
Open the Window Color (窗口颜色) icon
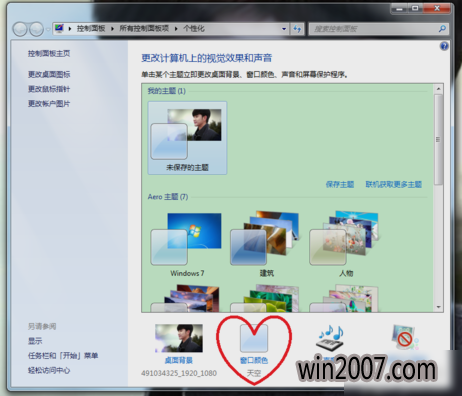pos(254,339)
